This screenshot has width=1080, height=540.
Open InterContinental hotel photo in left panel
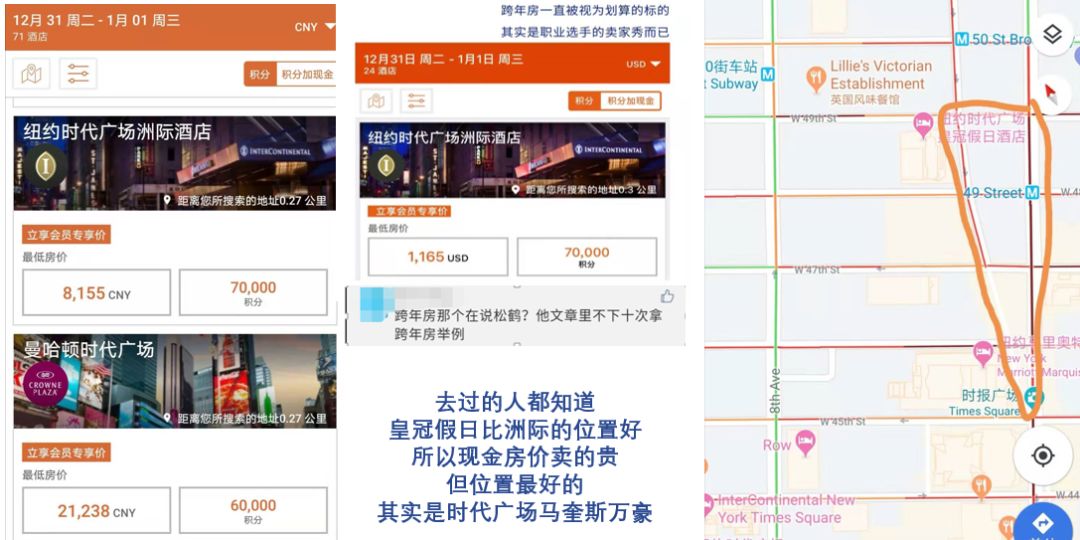click(x=175, y=163)
